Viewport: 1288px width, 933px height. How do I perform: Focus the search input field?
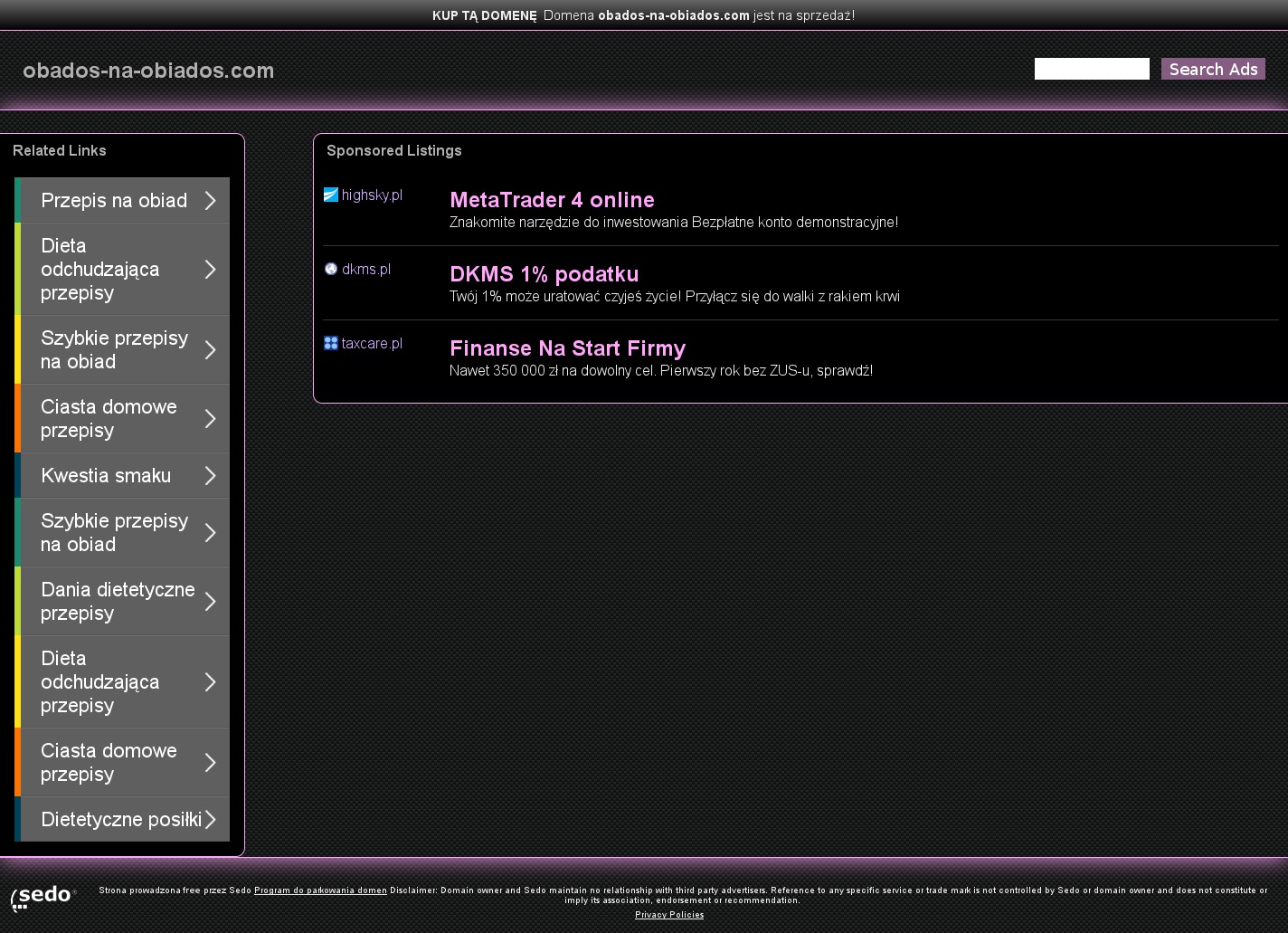point(1091,69)
